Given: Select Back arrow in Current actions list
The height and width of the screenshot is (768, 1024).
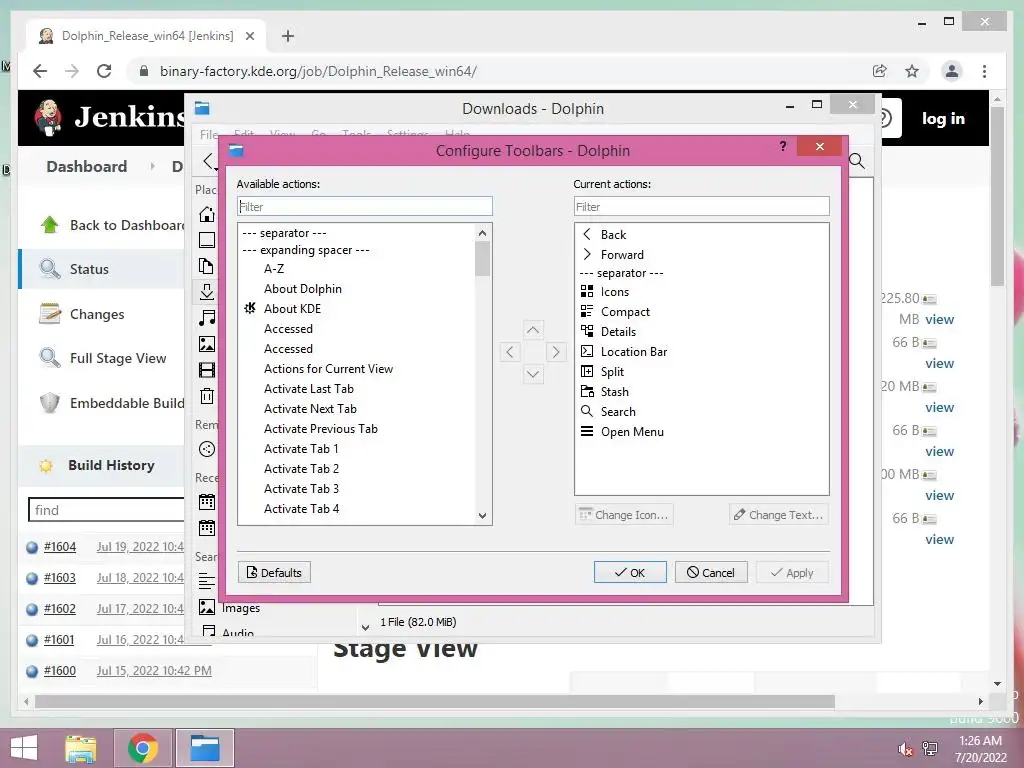Looking at the screenshot, I should (x=587, y=234).
